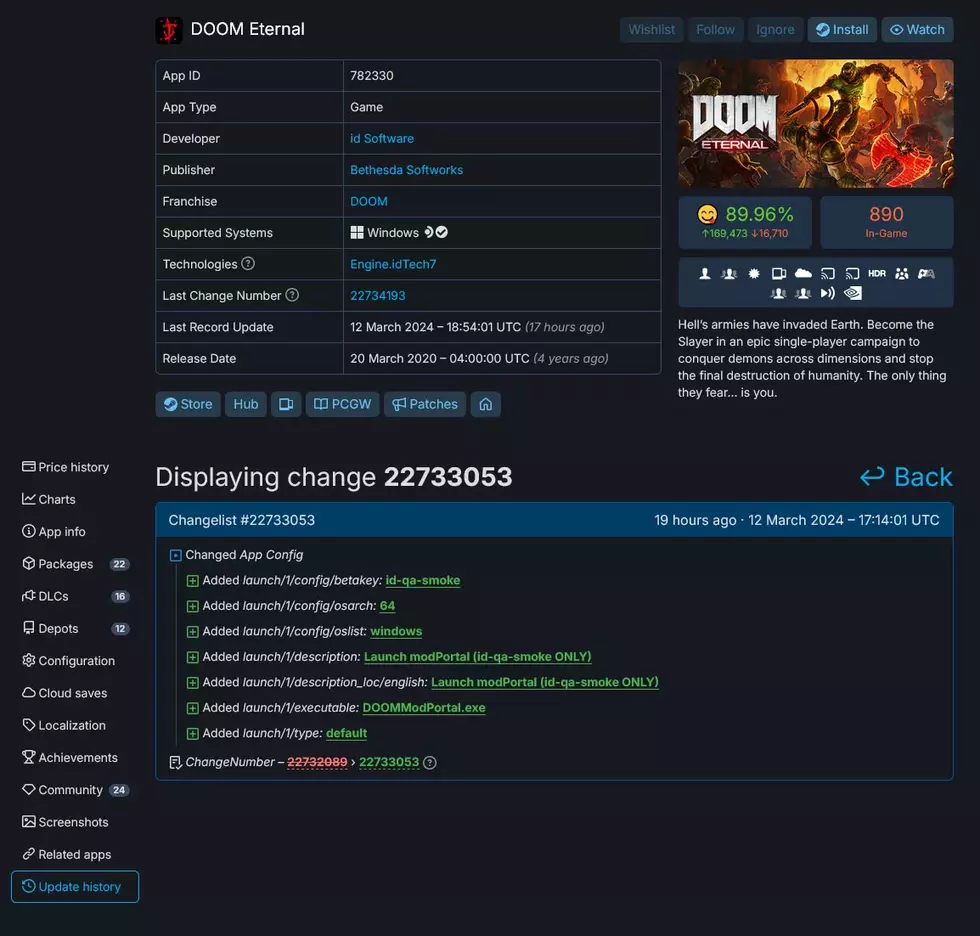The width and height of the screenshot is (980, 936).
Task: Click the osarch value 64
Action: click(x=388, y=606)
